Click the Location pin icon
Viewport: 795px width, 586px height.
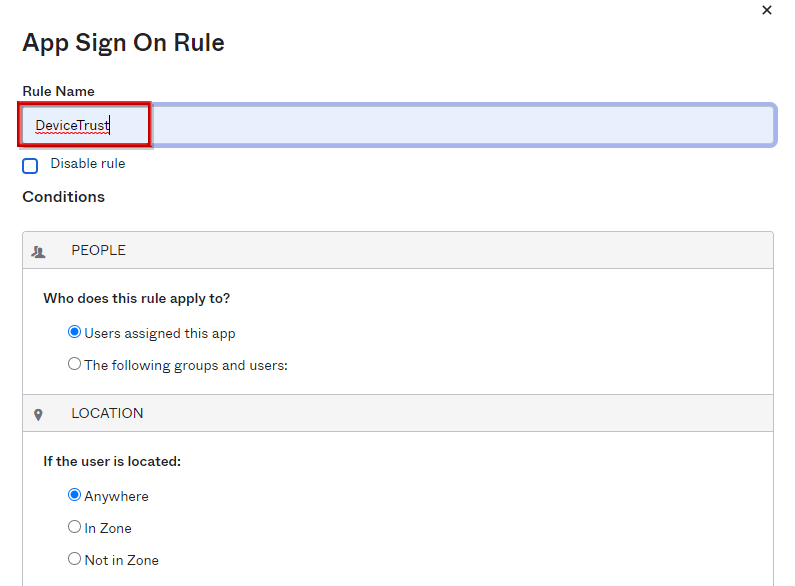pyautogui.click(x=38, y=414)
